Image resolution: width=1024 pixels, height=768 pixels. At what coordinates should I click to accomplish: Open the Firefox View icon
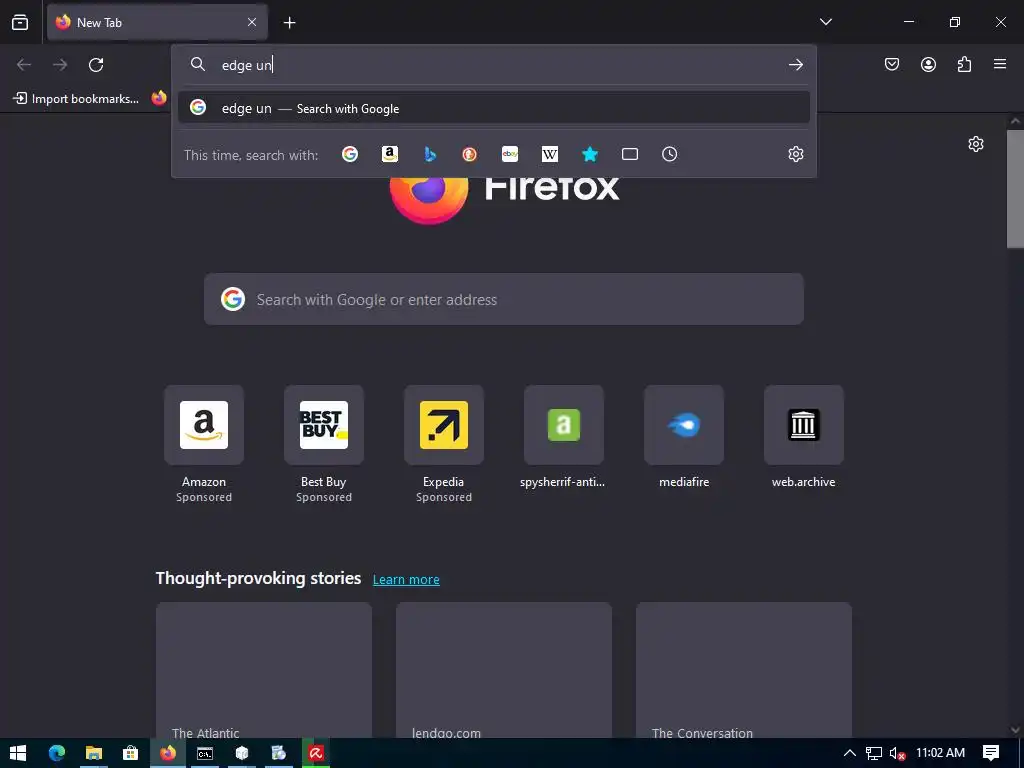20,22
